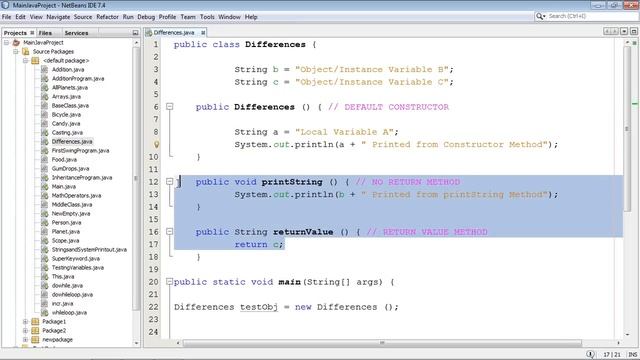This screenshot has width=640, height=360.
Task: Minimize the Projects panel window
Action: 136,33
